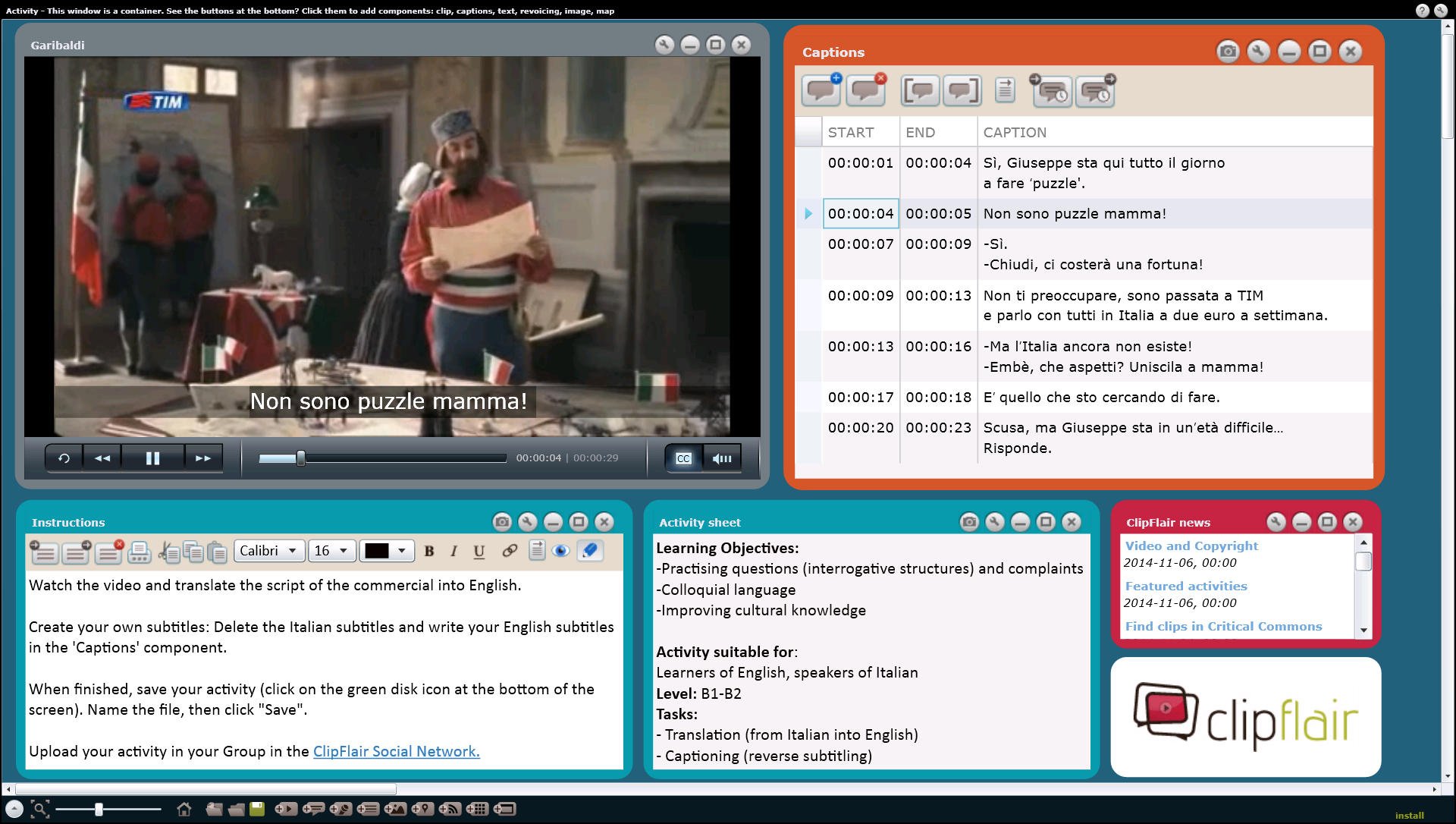The width and height of the screenshot is (1456, 824).
Task: Select the START column header in Captions
Action: [x=861, y=132]
